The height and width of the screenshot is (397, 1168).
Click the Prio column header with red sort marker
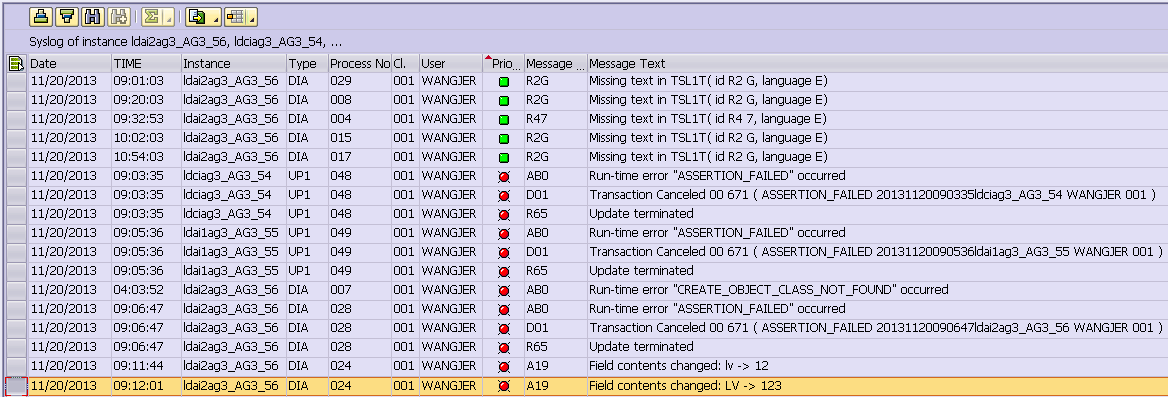pyautogui.click(x=503, y=64)
